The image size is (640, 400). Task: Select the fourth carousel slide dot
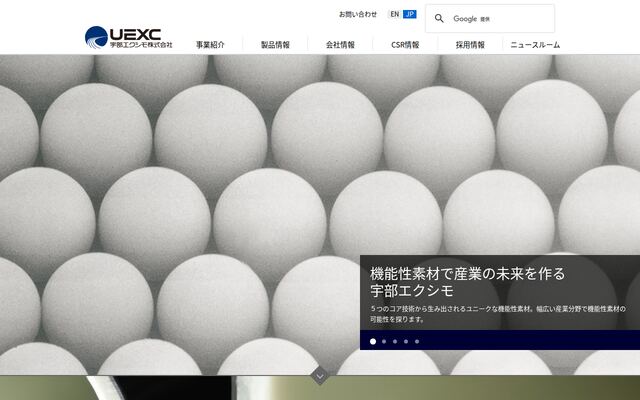click(406, 341)
